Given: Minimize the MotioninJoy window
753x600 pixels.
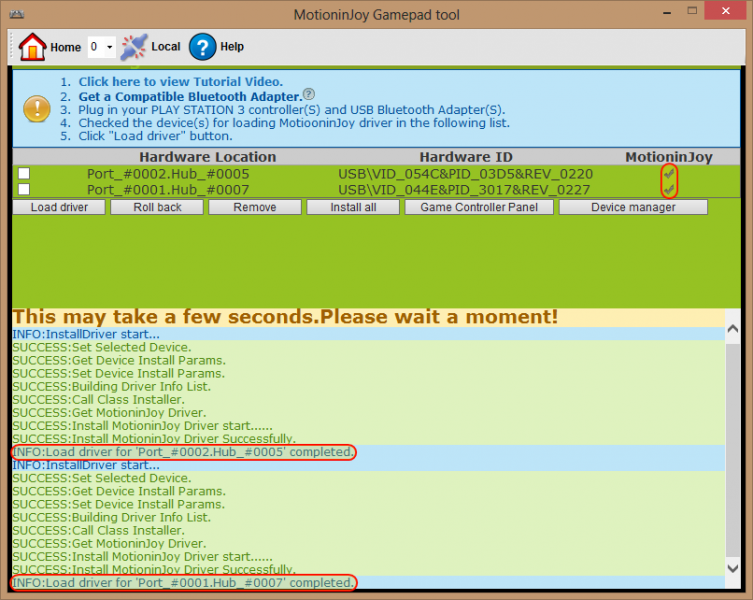Looking at the screenshot, I should [x=667, y=12].
